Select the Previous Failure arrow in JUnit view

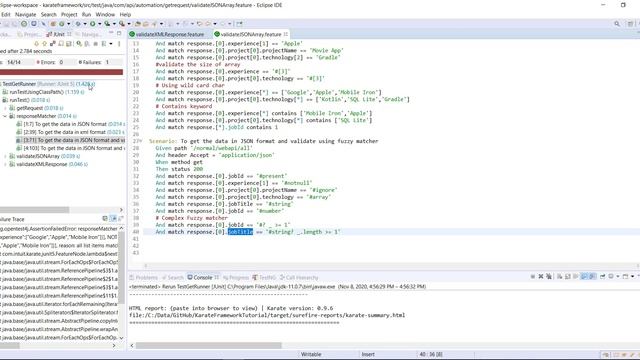pyautogui.click(x=44, y=44)
